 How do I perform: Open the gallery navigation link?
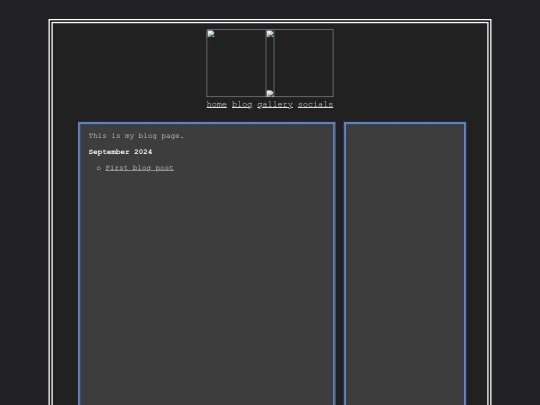[275, 104]
